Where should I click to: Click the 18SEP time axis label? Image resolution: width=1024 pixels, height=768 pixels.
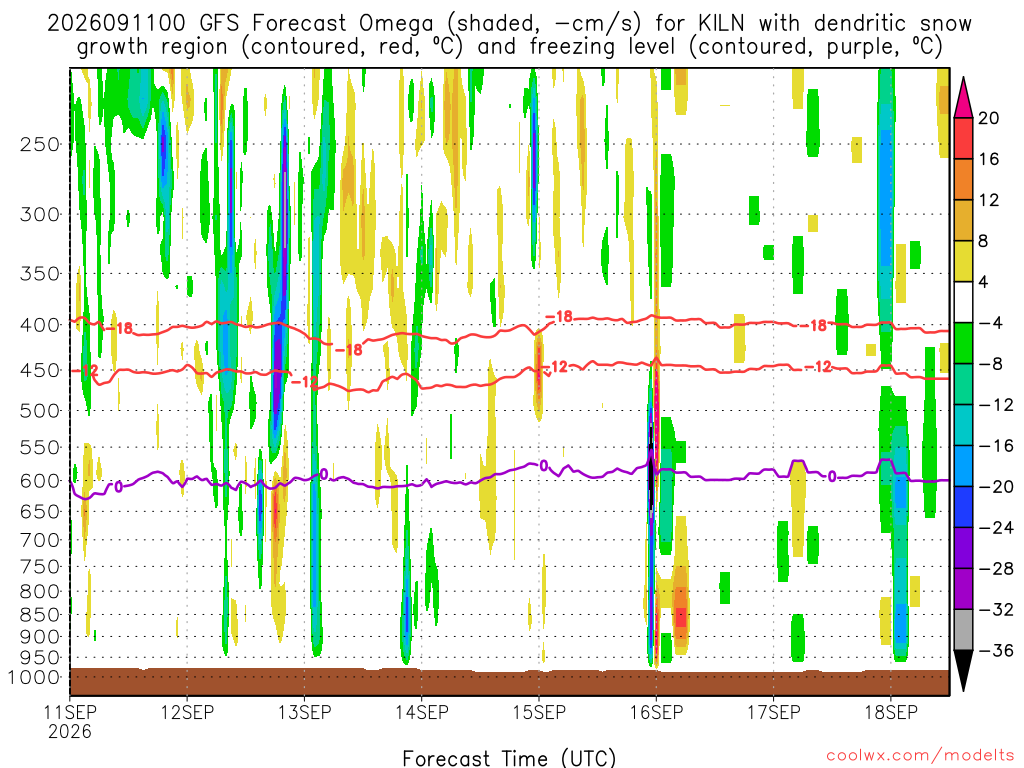pyautogui.click(x=891, y=712)
